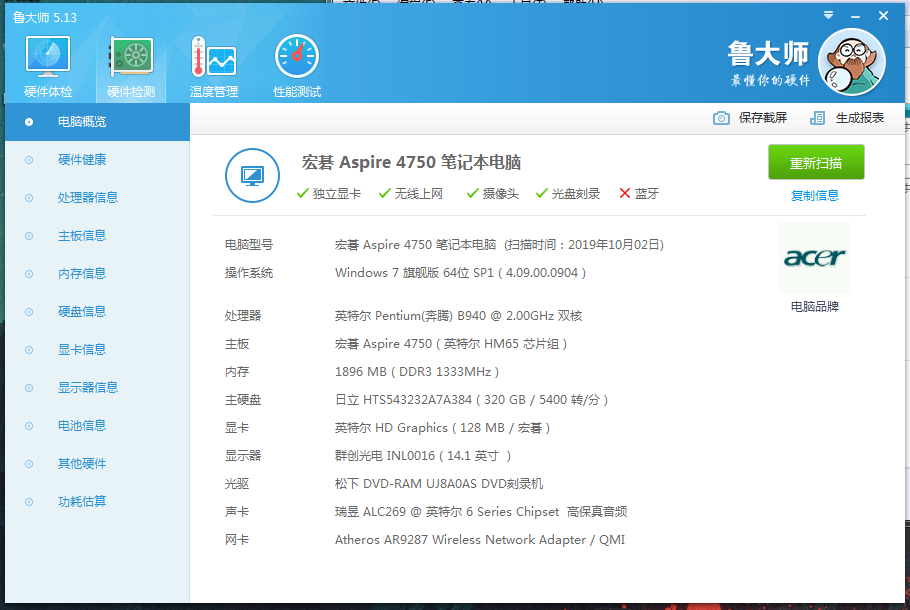
Task: Click the 鲁大师 mascot avatar
Action: (x=851, y=62)
